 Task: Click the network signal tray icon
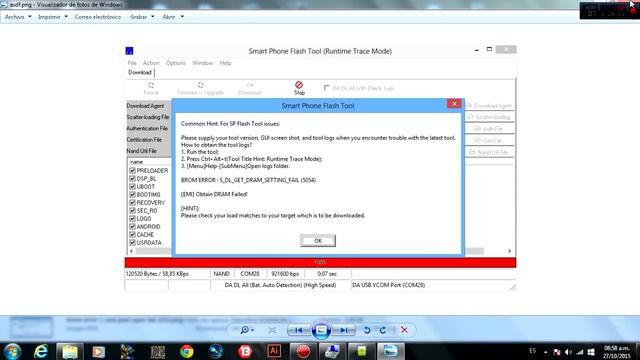(x=580, y=352)
